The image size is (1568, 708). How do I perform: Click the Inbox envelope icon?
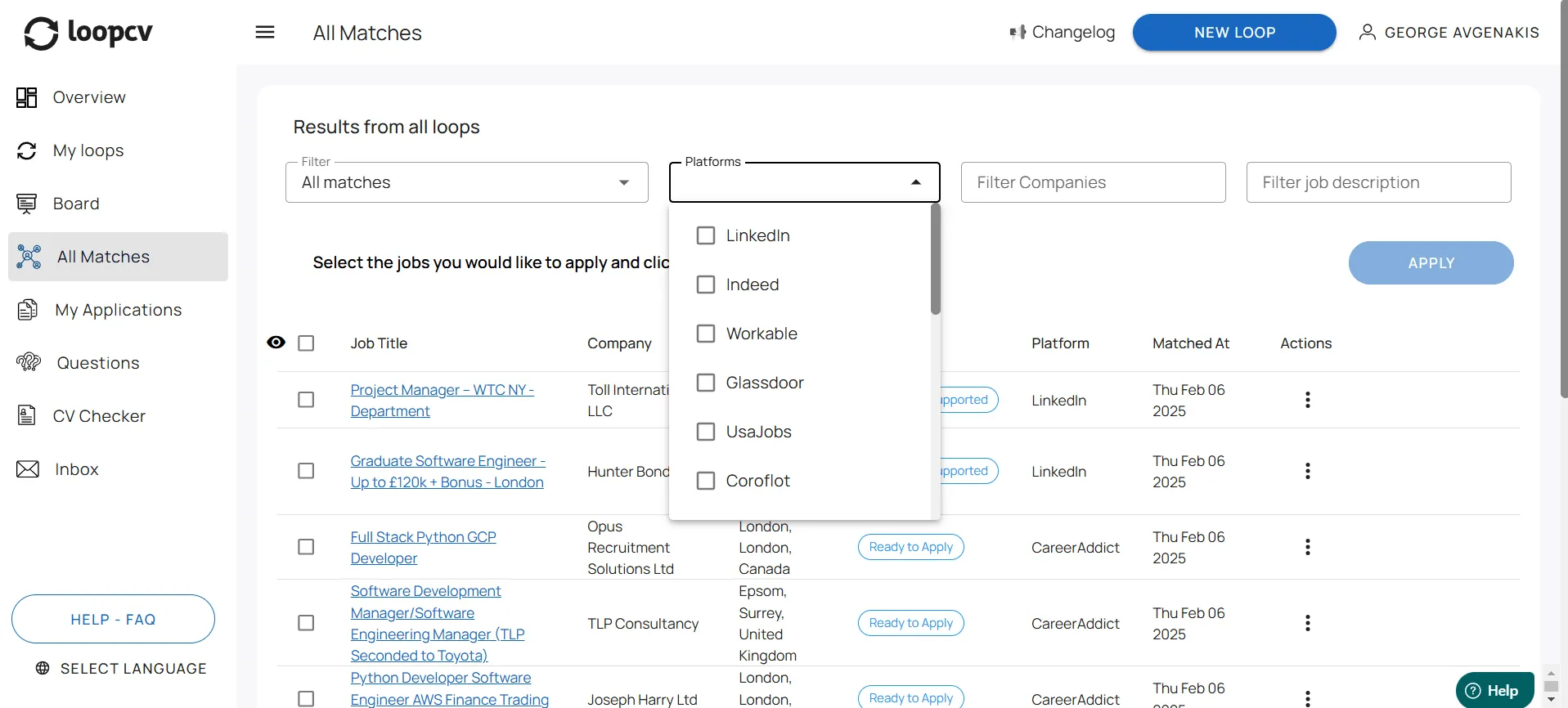pos(28,469)
